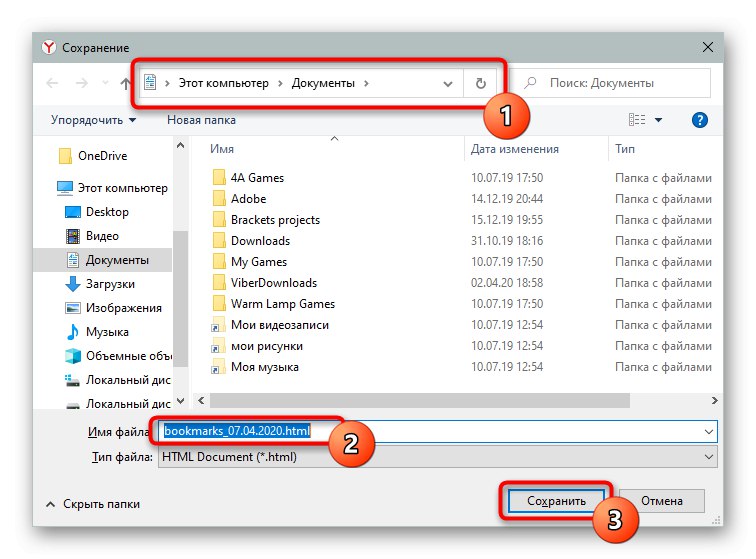The width and height of the screenshot is (756, 559).
Task: Open the Тип файла HTML Document dropdown
Action: (438, 457)
